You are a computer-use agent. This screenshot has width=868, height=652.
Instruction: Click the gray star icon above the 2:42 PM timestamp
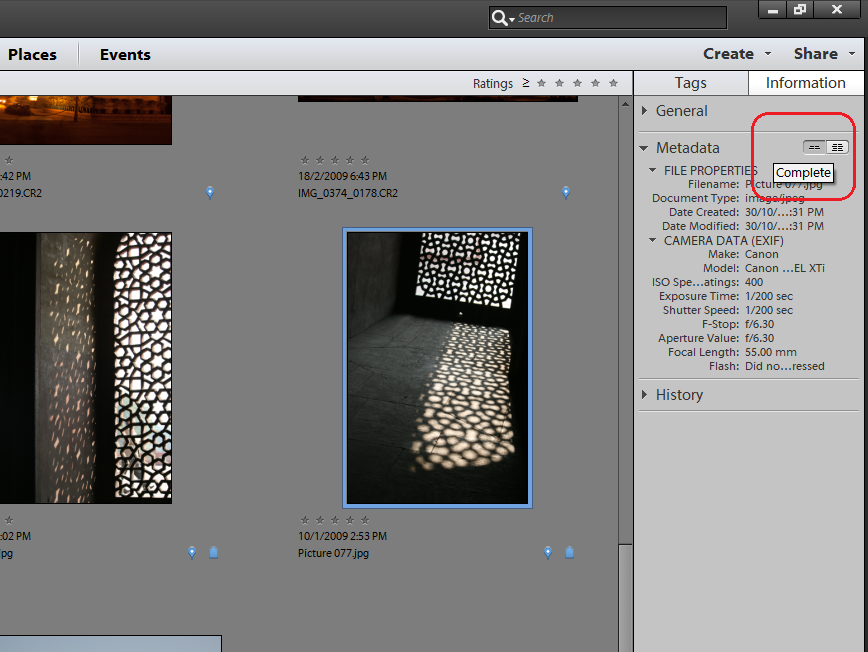10,158
